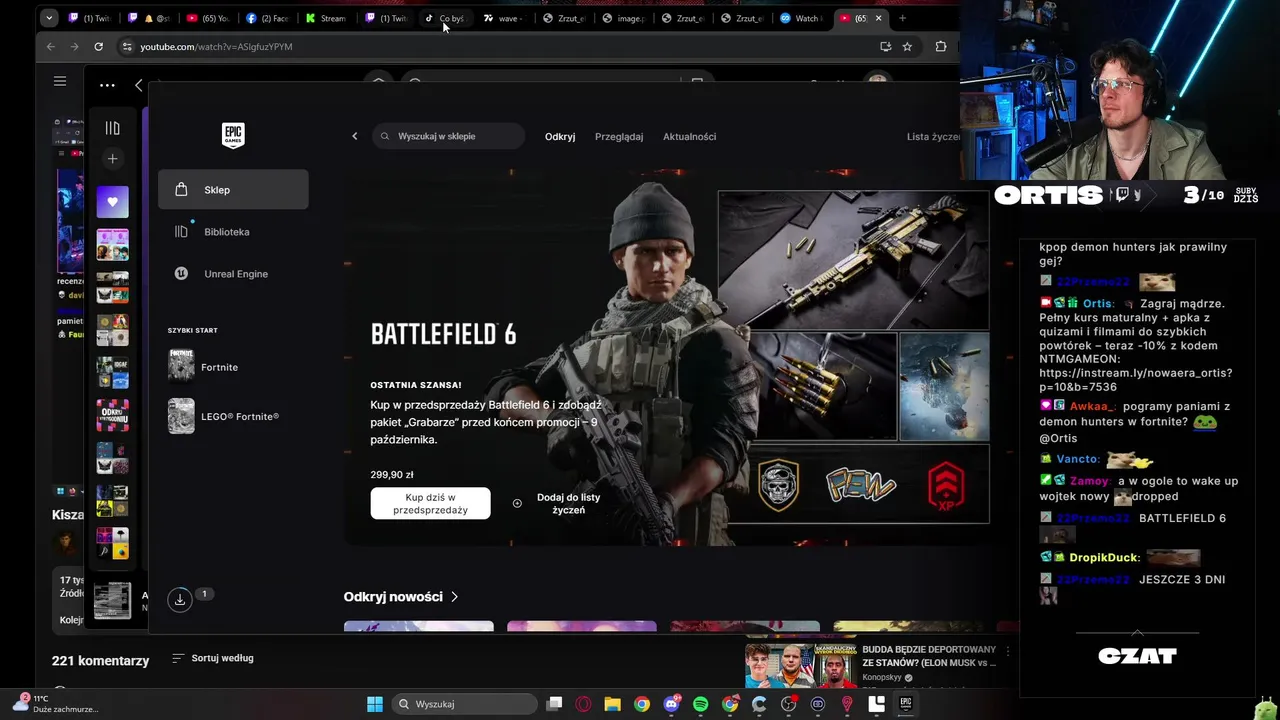This screenshot has width=1280, height=720.
Task: Open the instream.ly link in chat
Action: [x=1135, y=380]
